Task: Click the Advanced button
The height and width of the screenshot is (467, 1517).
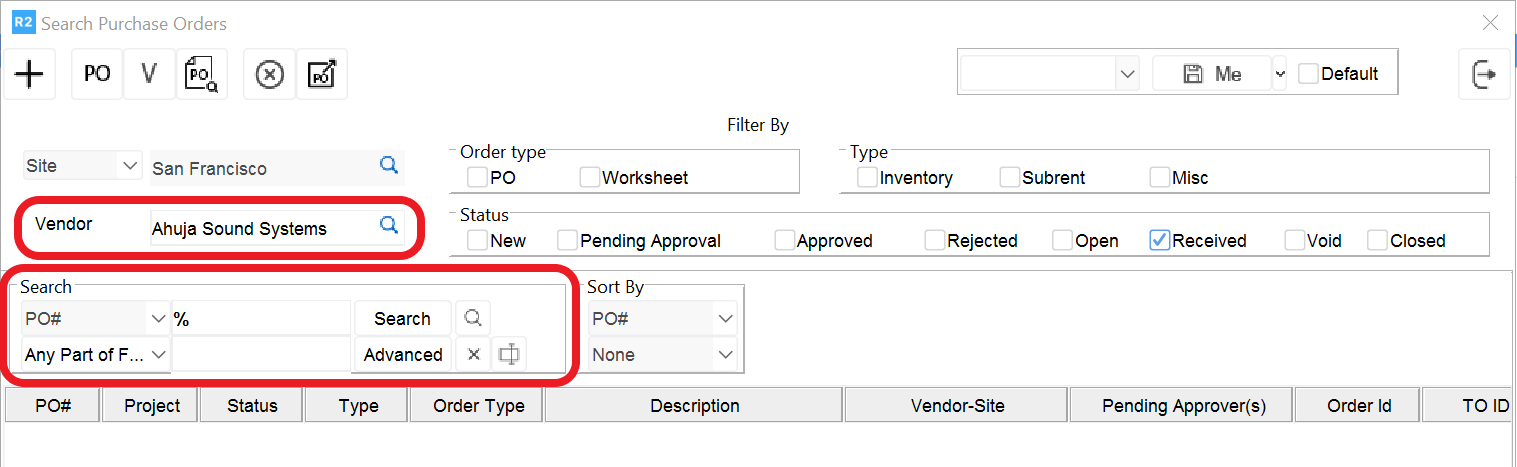Action: [403, 354]
